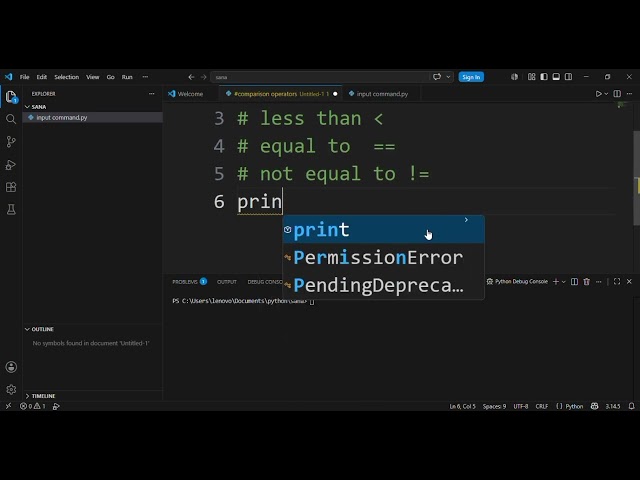Open Copilot status icon in status bar
Image resolution: width=640 pixels, height=480 pixels.
point(595,406)
